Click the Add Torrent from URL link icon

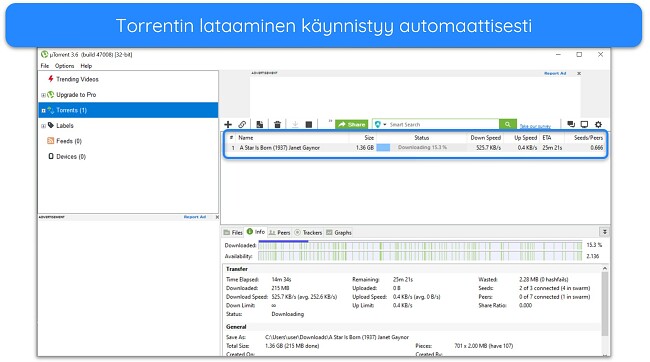tap(242, 124)
